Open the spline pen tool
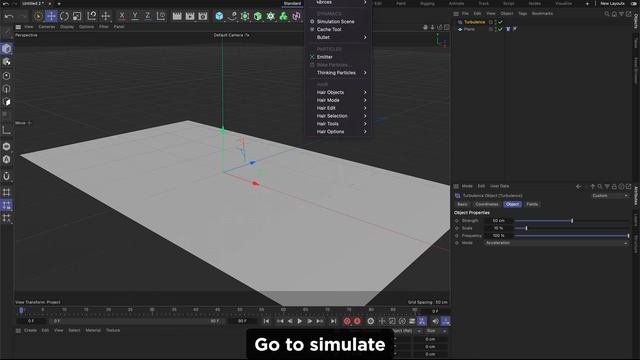 point(232,16)
